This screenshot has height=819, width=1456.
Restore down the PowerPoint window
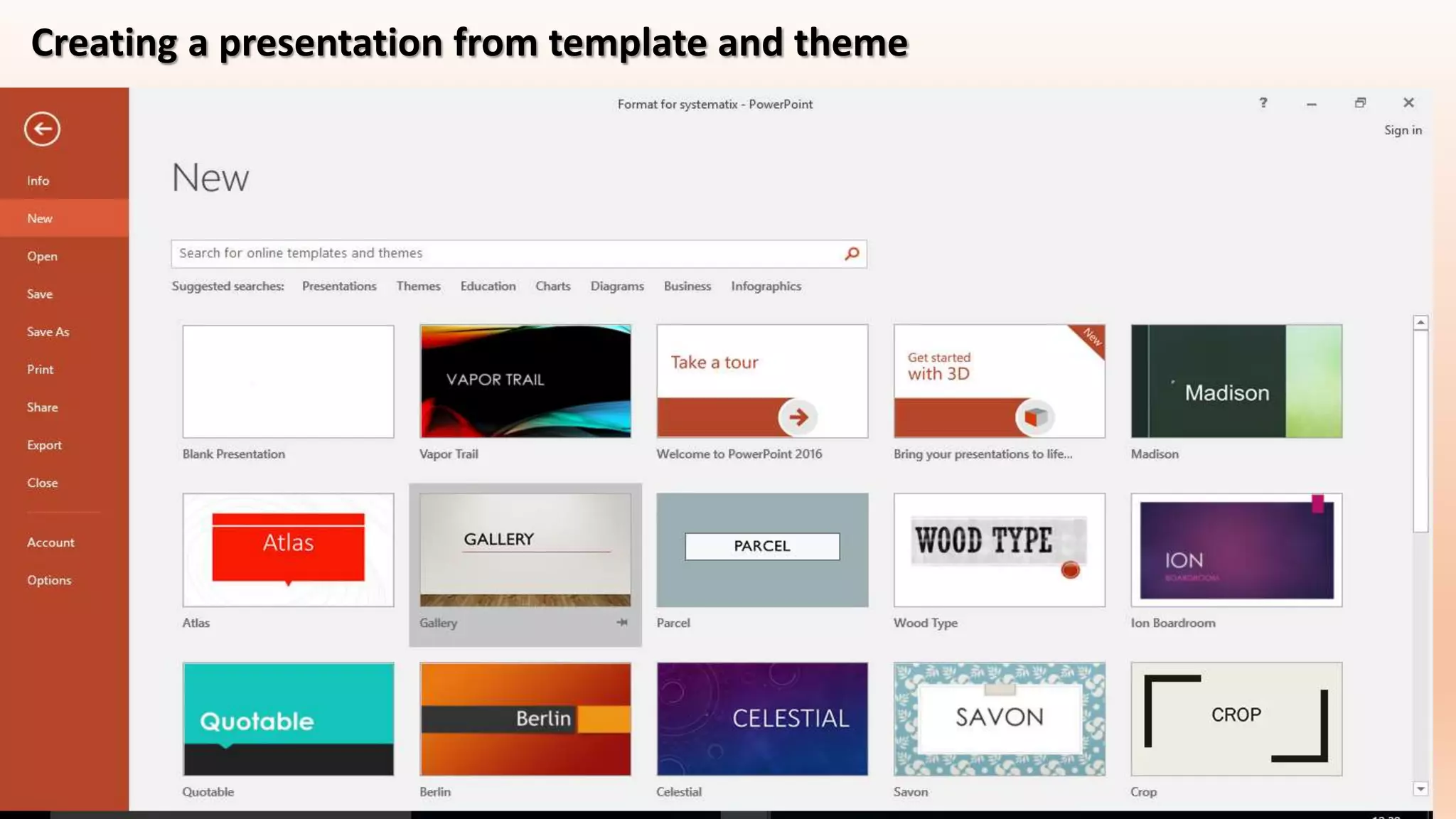(x=1360, y=103)
